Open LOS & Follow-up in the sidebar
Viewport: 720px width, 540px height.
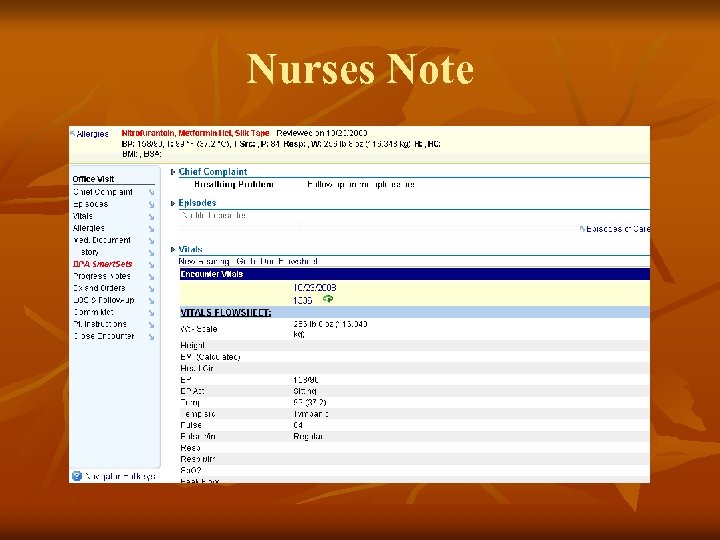click(x=104, y=300)
